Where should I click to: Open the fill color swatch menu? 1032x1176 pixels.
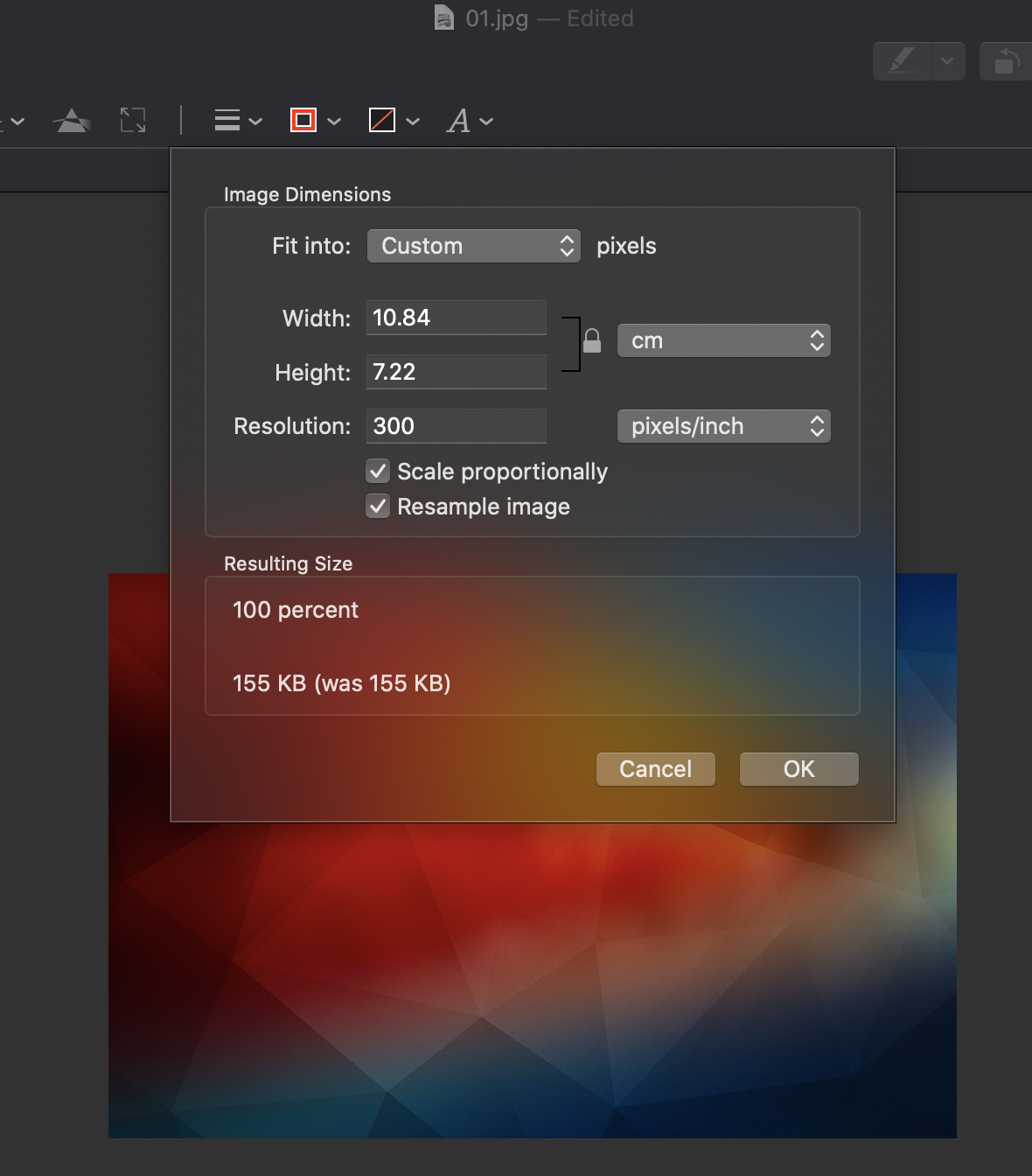click(394, 121)
